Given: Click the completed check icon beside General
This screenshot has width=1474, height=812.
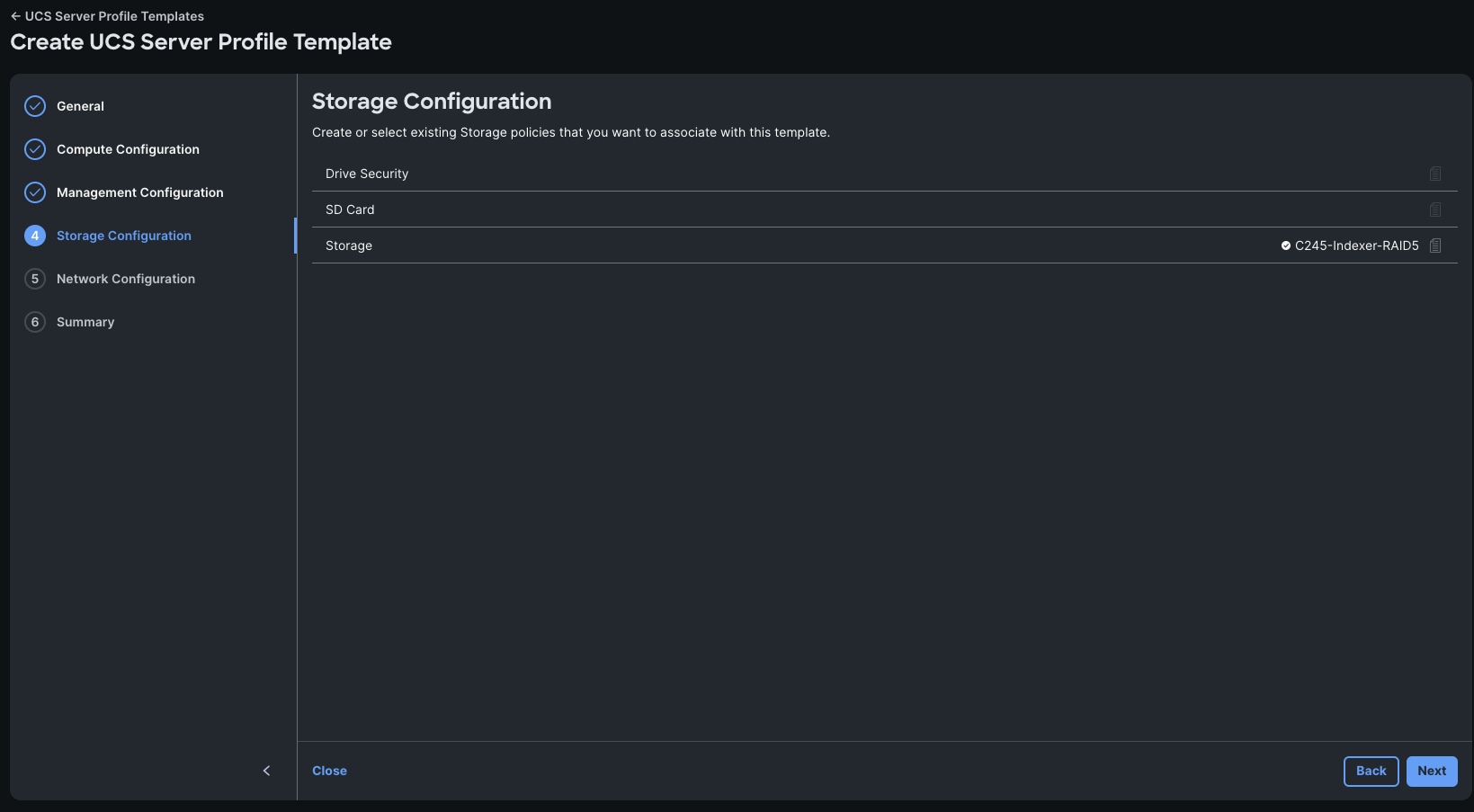Looking at the screenshot, I should (x=34, y=105).
